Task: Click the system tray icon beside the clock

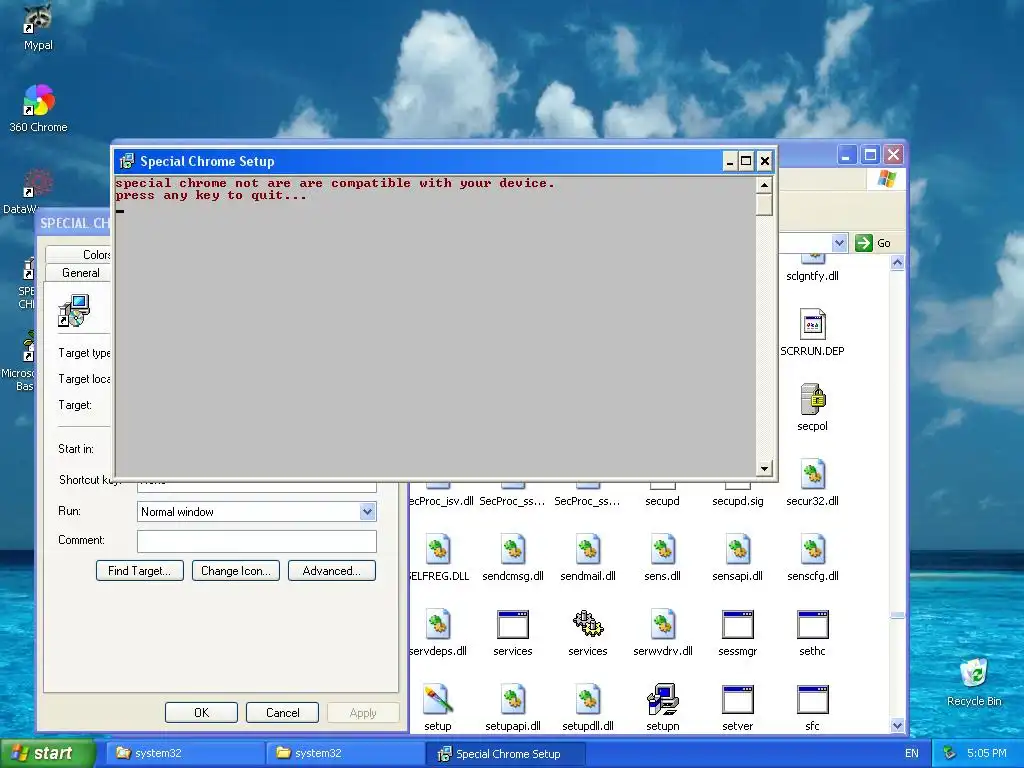Action: coord(950,753)
